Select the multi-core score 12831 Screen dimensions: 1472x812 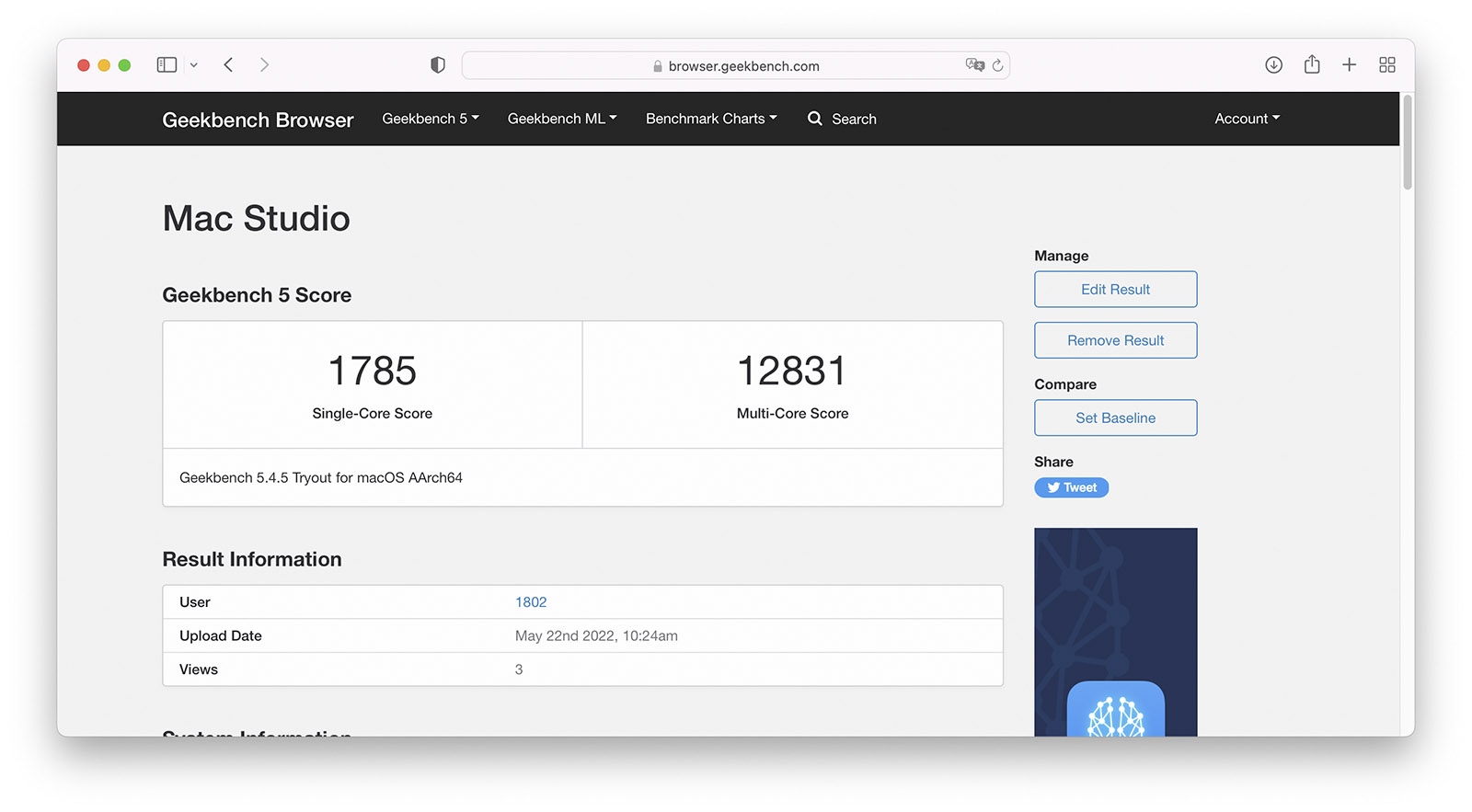point(792,371)
